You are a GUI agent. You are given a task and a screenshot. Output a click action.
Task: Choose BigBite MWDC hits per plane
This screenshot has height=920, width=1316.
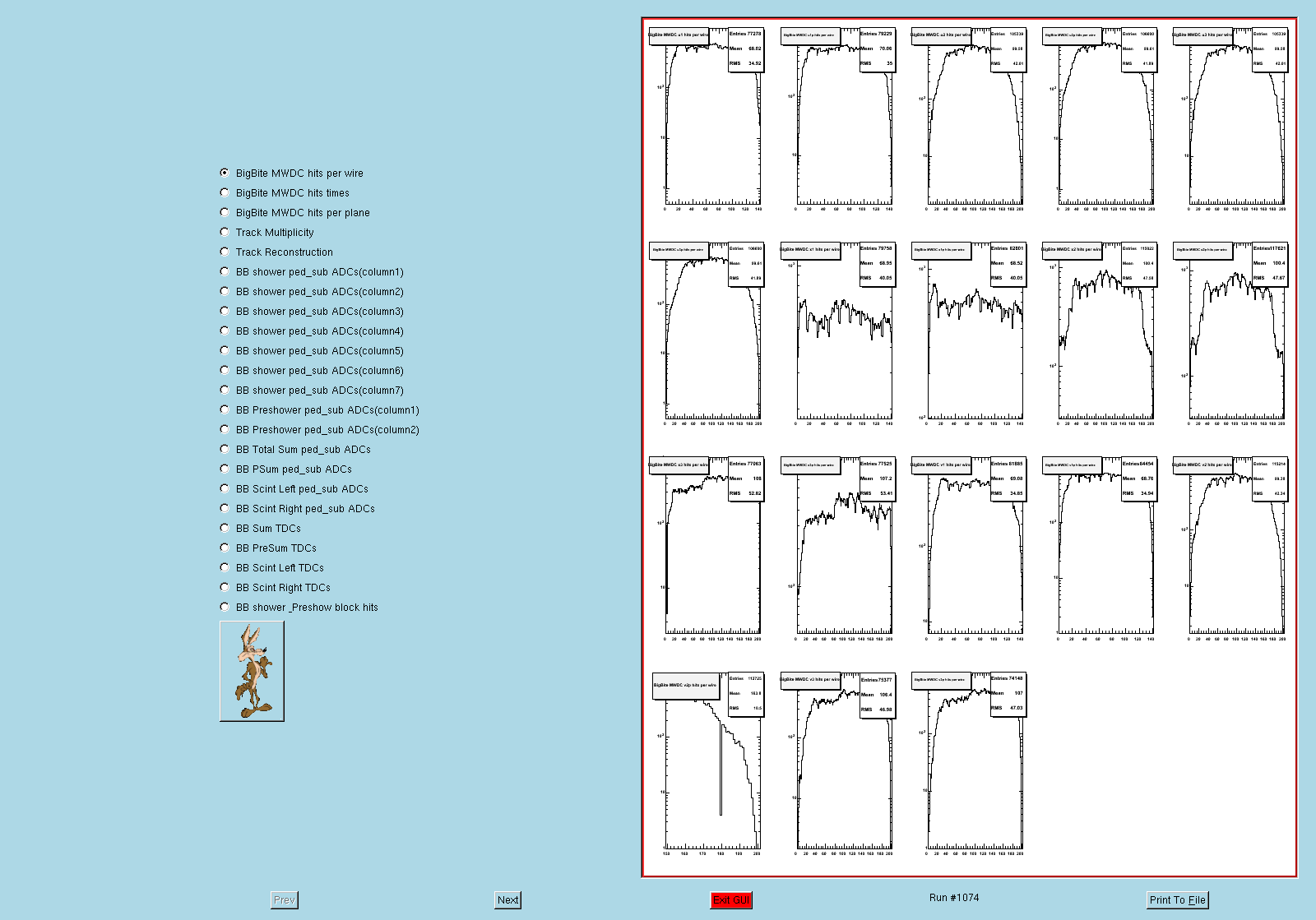point(295,213)
